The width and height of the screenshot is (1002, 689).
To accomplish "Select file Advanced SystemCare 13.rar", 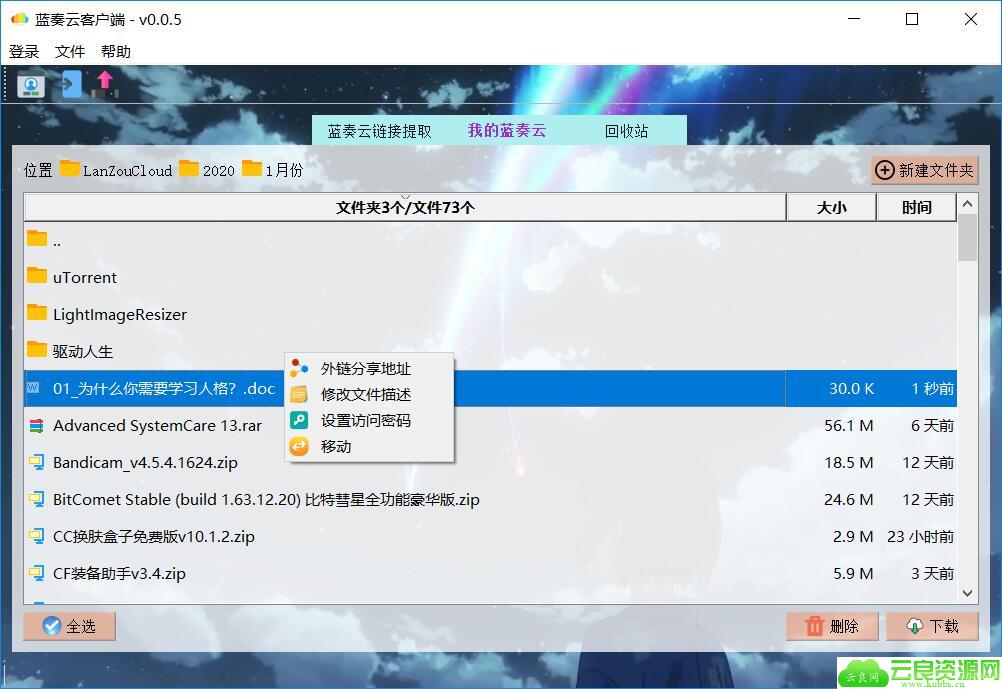I will (x=157, y=426).
